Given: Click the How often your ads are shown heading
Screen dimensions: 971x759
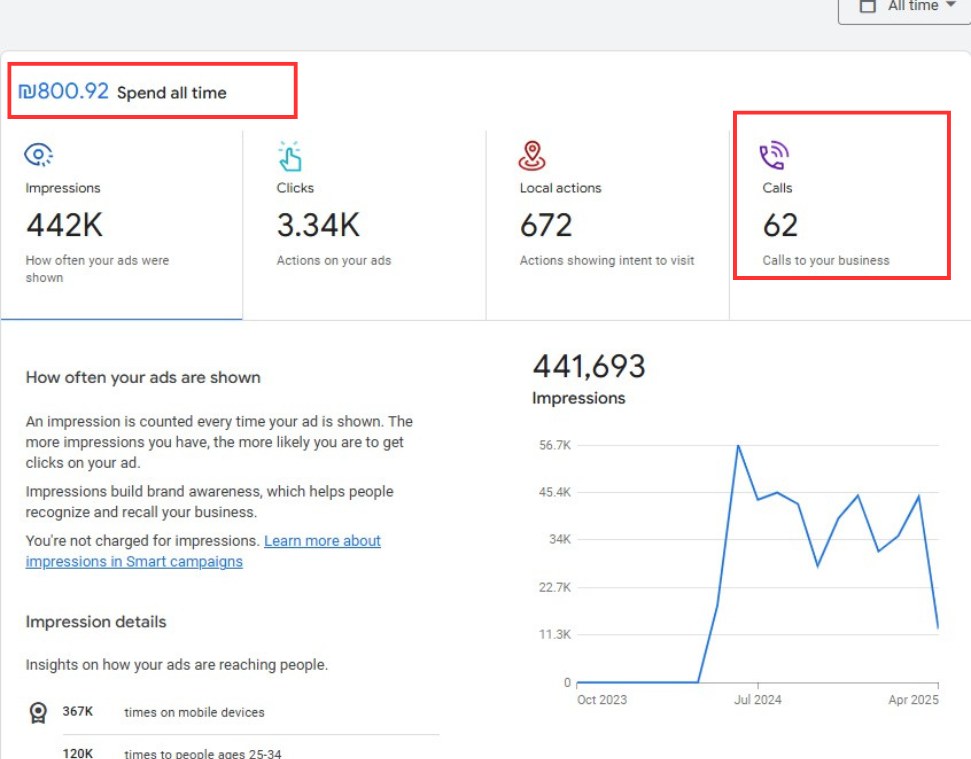Looking at the screenshot, I should pos(143,378).
